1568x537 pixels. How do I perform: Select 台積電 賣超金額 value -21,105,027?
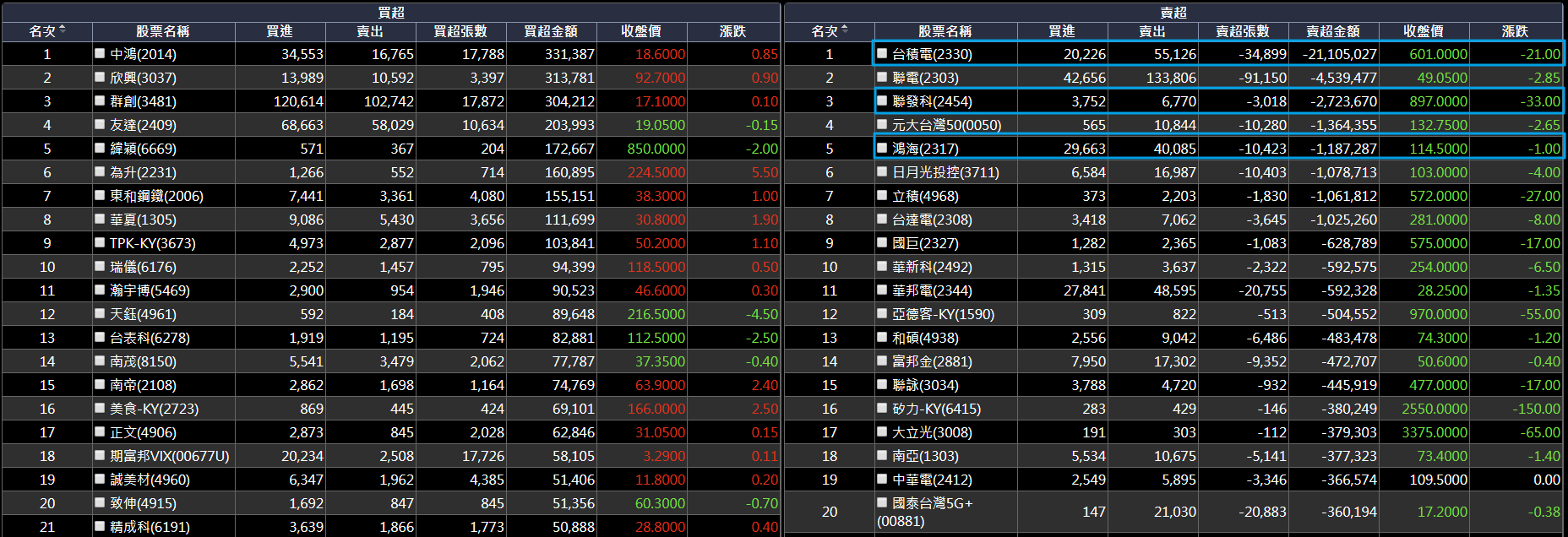(x=1339, y=54)
